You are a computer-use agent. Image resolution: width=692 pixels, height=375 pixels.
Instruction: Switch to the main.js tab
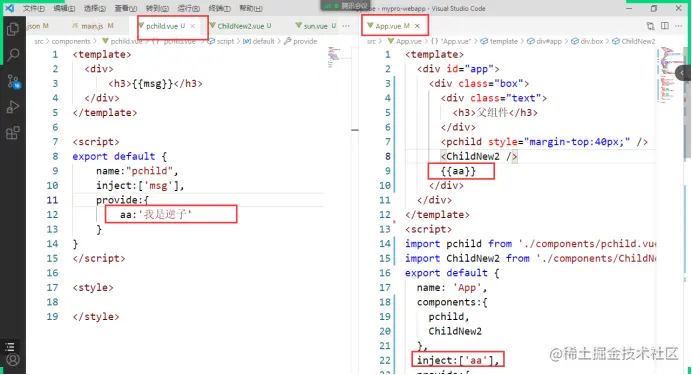pyautogui.click(x=93, y=26)
